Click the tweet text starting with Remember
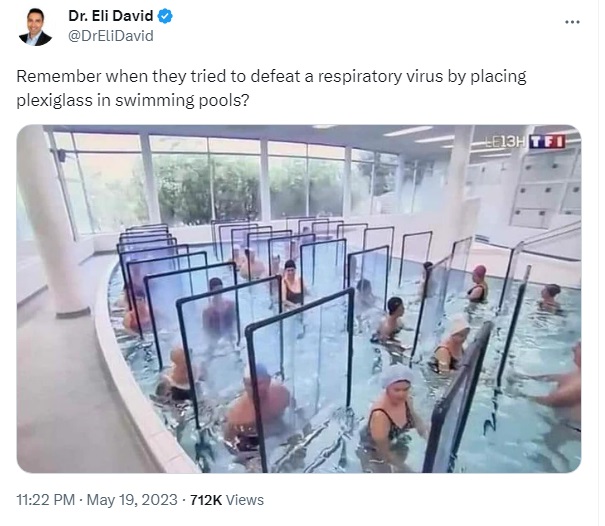Image resolution: width=605 pixels, height=526 pixels. click(x=271, y=88)
